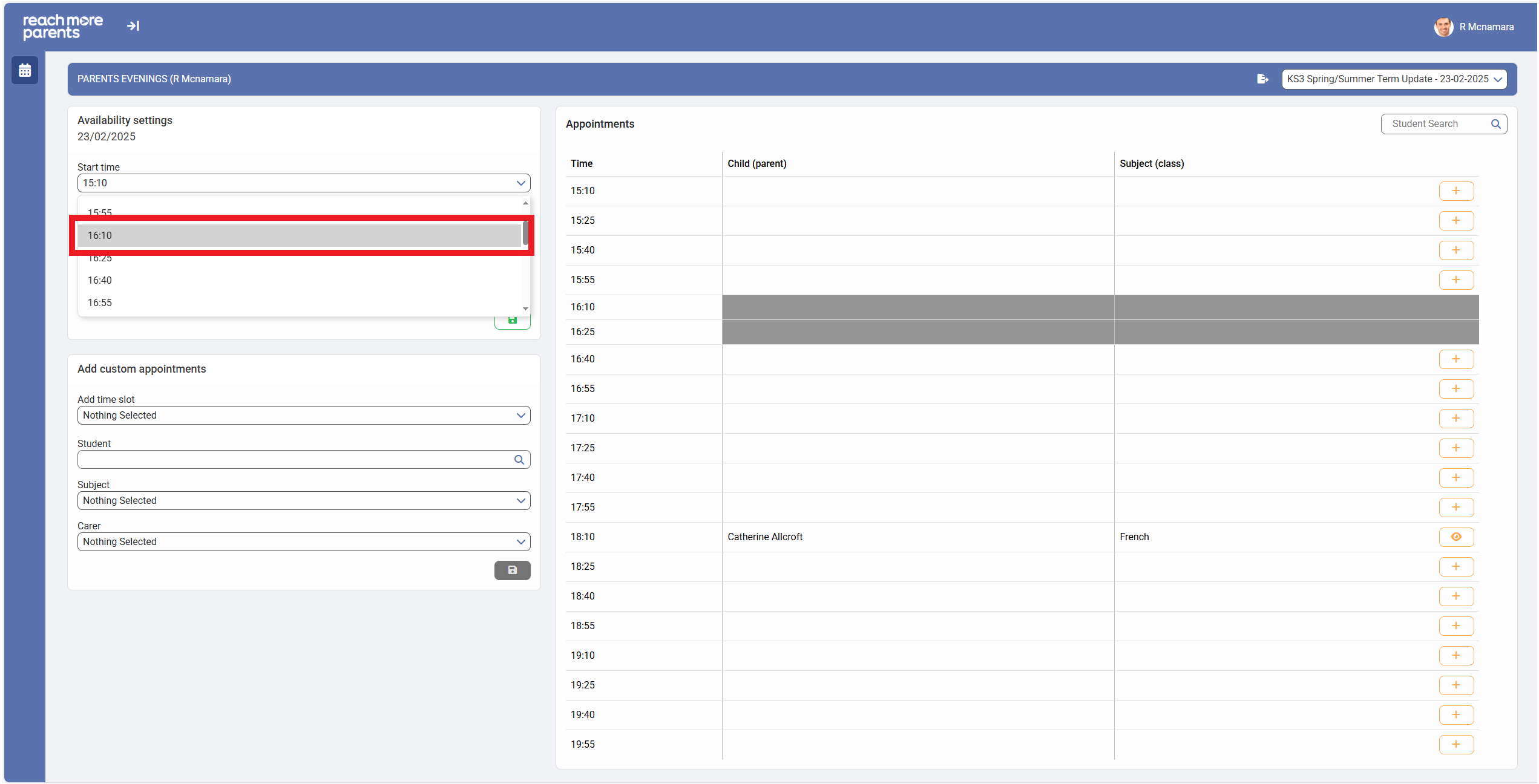Screen dimensions: 1539x784
Task: Click the Student Search magnifier icon
Action: click(1495, 124)
